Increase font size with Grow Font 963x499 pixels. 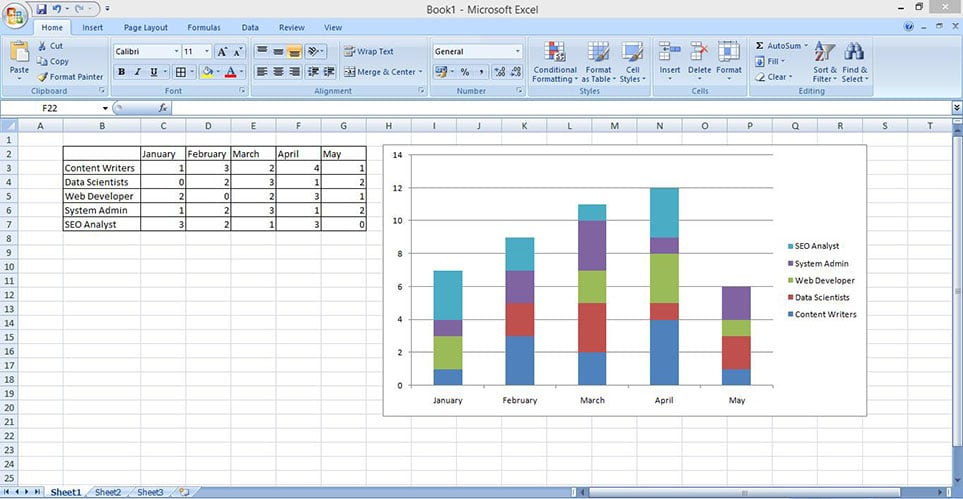[222, 52]
